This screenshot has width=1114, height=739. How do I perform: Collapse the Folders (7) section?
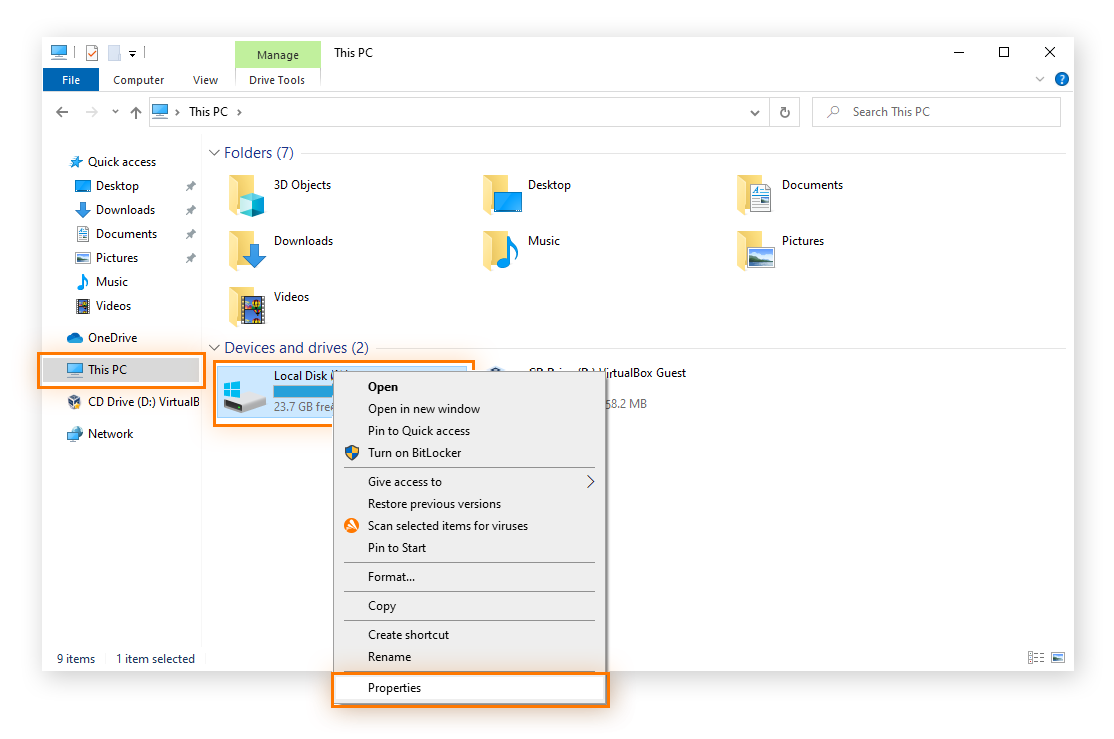(215, 152)
